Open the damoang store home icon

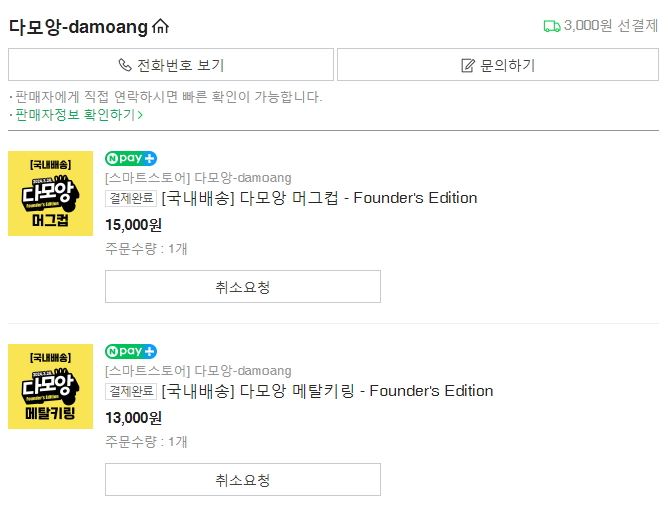161,26
